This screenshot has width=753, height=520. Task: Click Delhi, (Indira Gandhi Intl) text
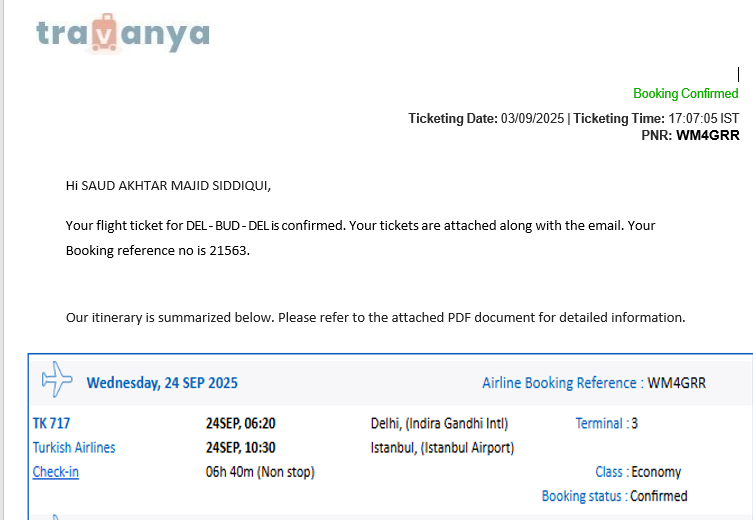pos(439,423)
